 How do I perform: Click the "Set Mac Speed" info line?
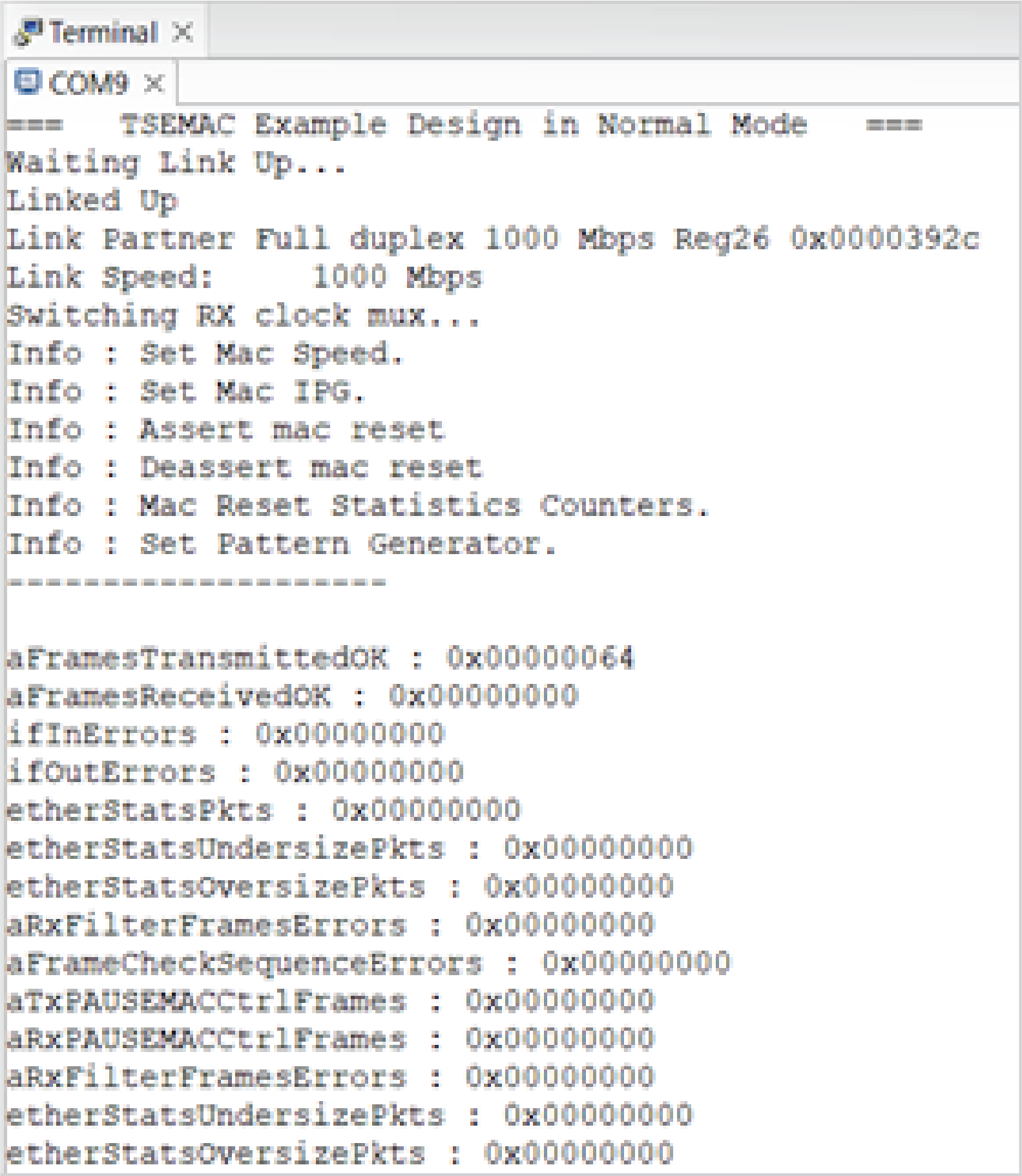205,354
